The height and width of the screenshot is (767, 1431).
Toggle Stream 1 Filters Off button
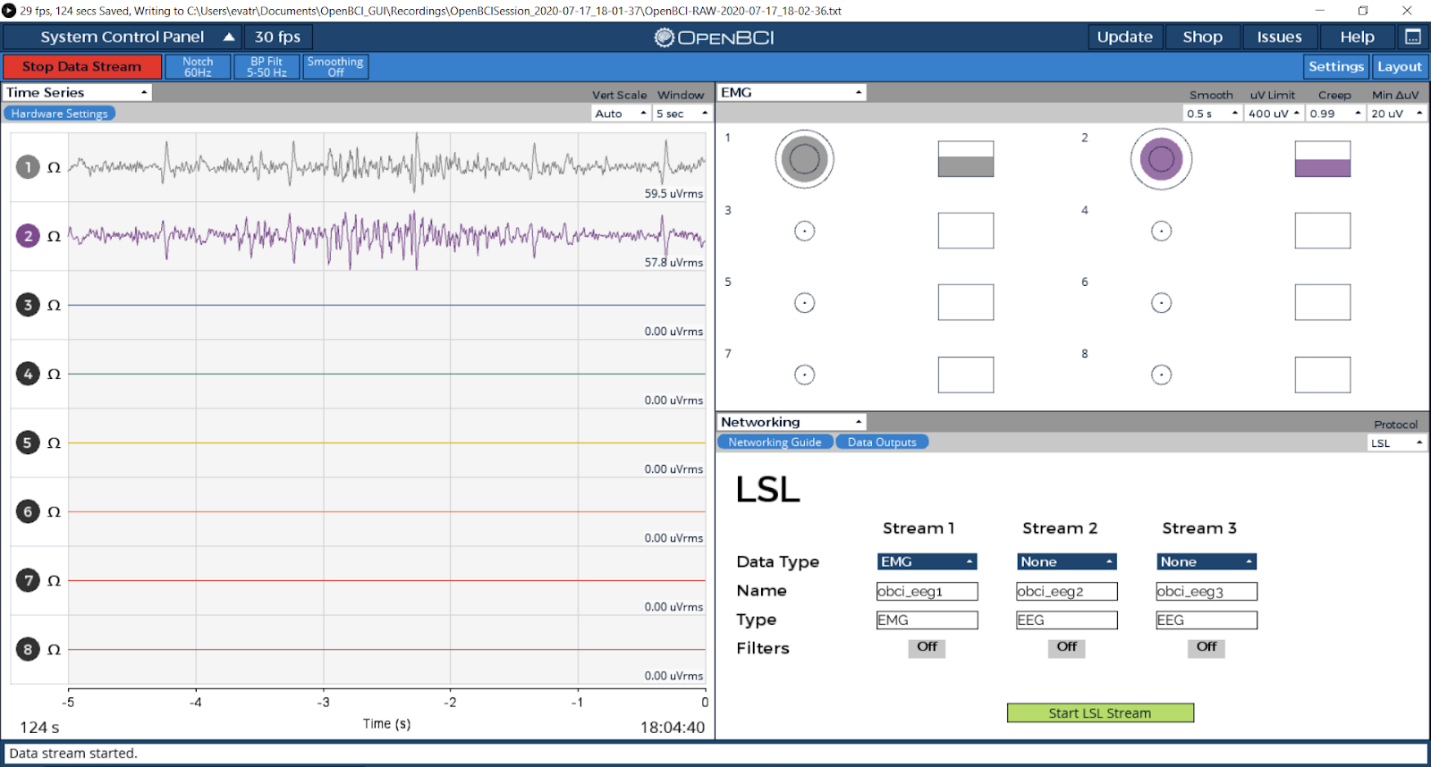pos(927,647)
